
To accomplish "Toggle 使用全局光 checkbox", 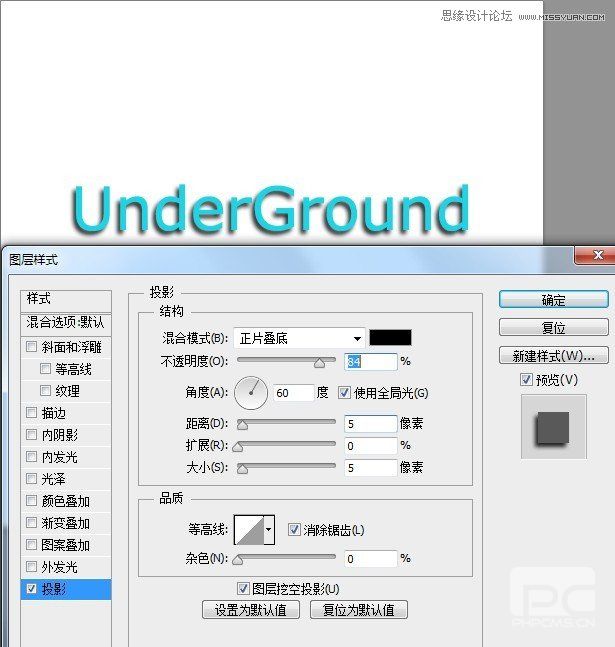I will click(x=344, y=392).
